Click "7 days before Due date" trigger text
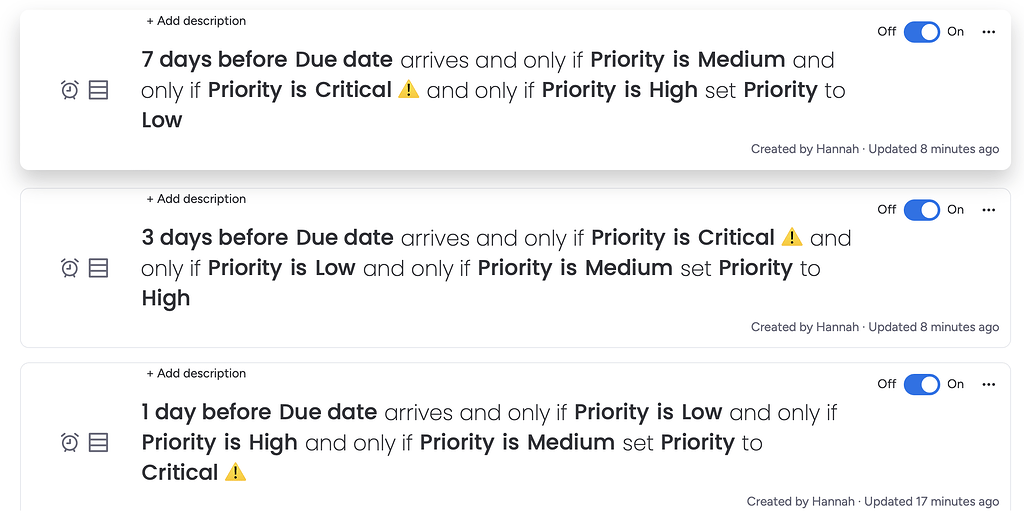This screenshot has height=527, width=1024. pyautogui.click(x=267, y=60)
